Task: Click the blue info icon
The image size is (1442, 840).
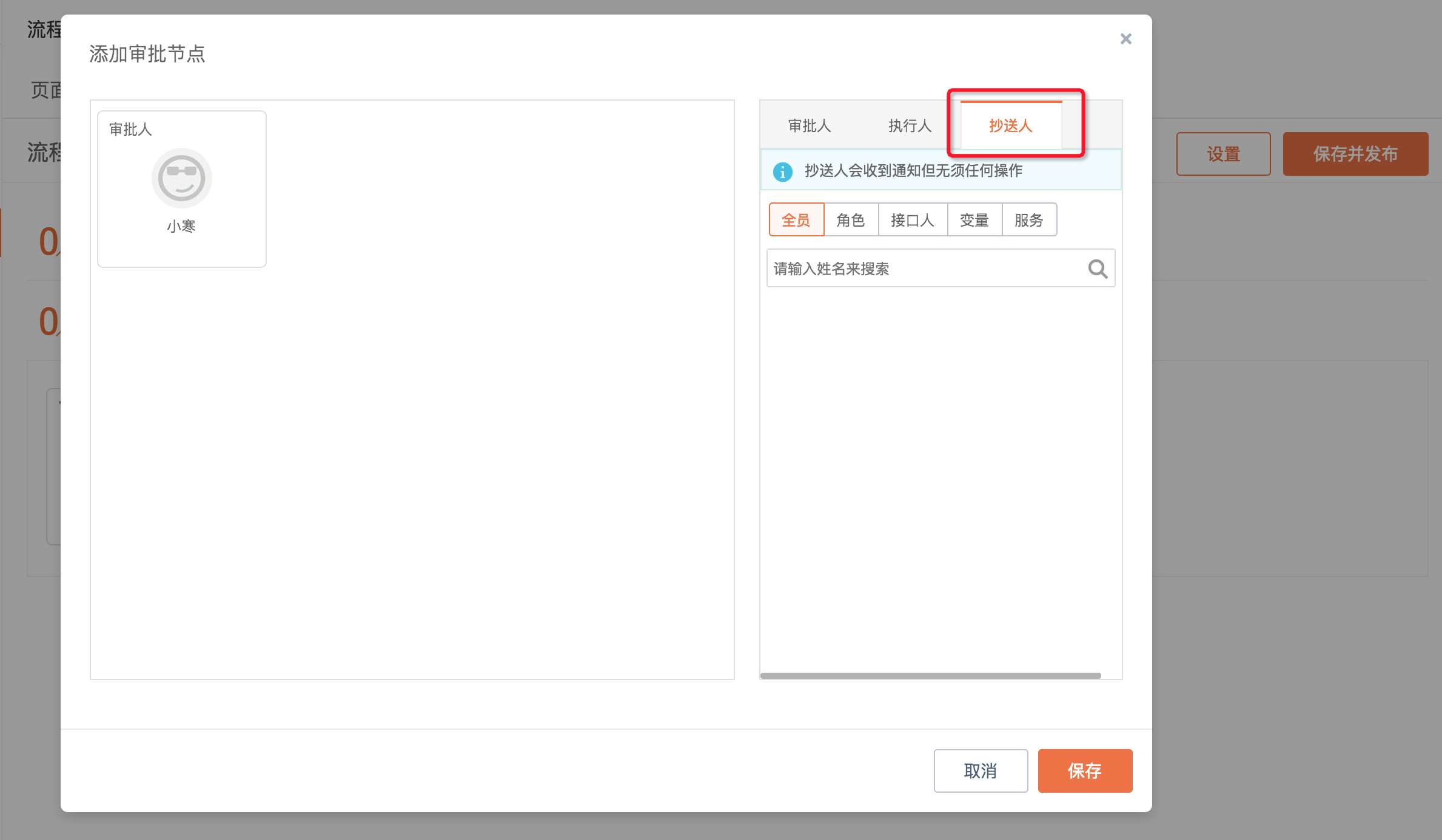Action: tap(782, 172)
